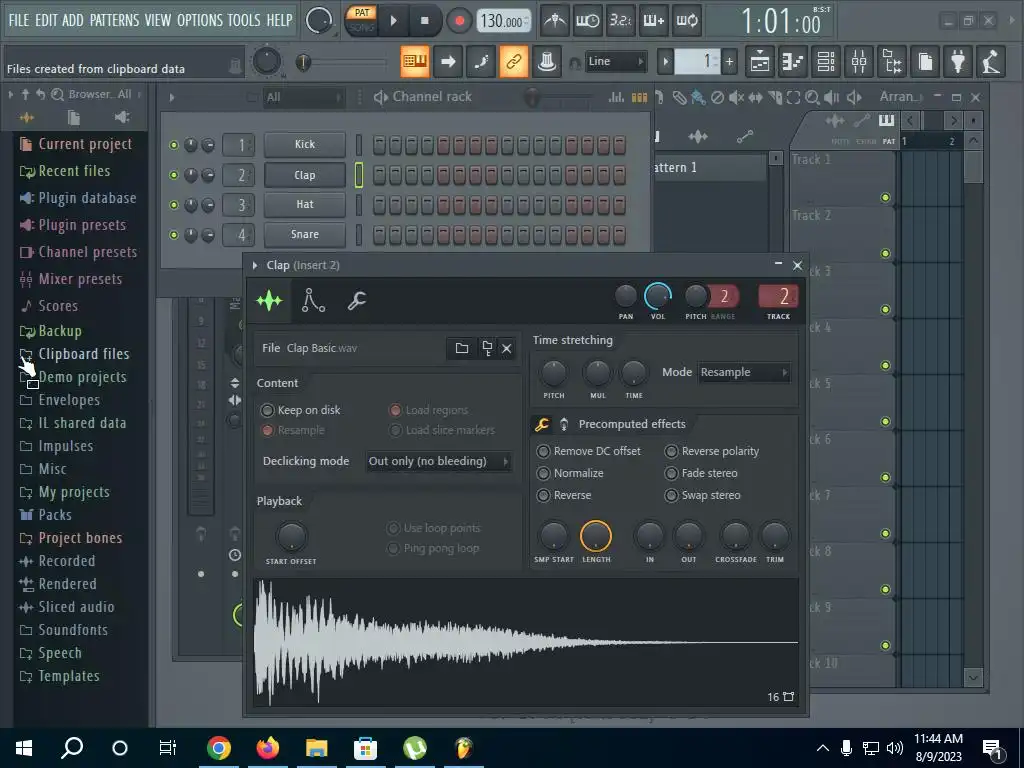The width and height of the screenshot is (1024, 768).
Task: Click the sample waveform preview
Action: coord(526,643)
